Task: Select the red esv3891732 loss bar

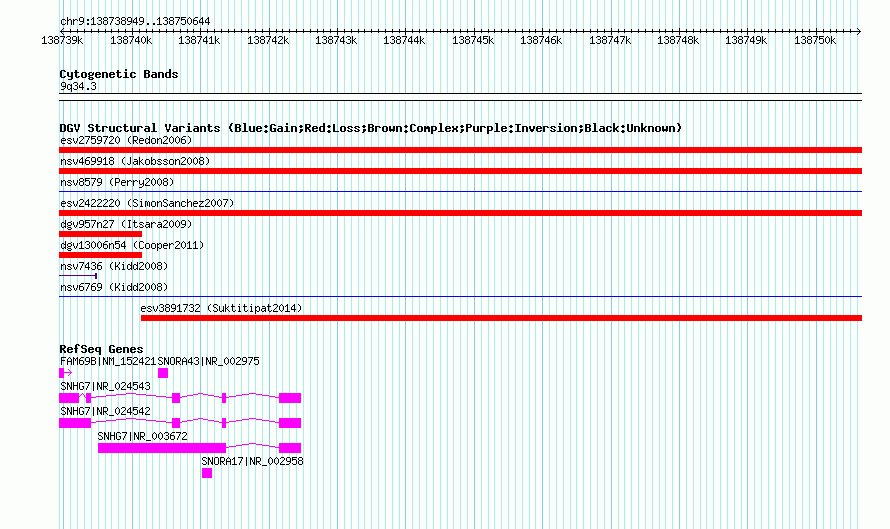Action: (x=501, y=318)
